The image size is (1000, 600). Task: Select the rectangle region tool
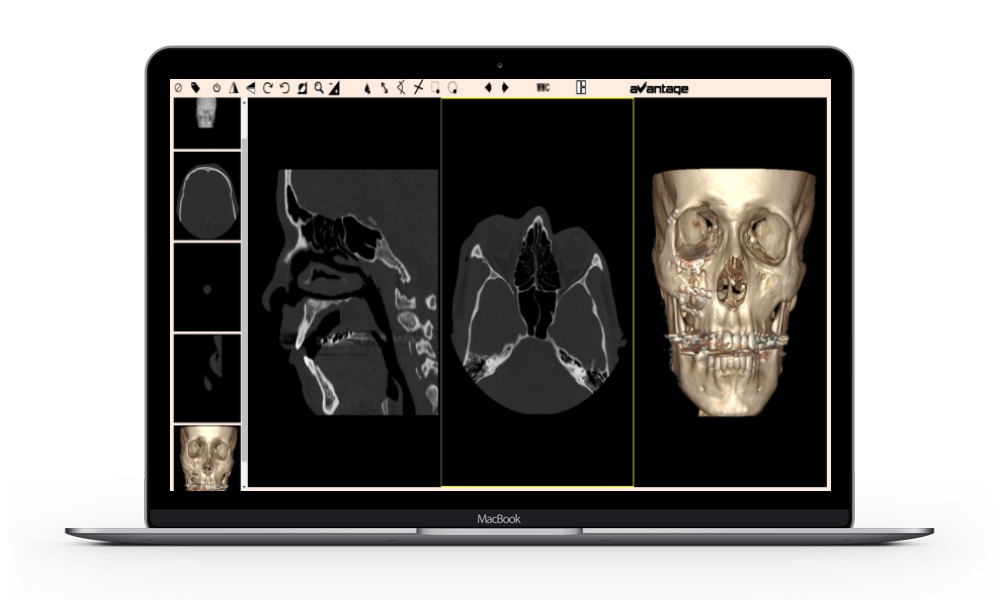[x=435, y=88]
